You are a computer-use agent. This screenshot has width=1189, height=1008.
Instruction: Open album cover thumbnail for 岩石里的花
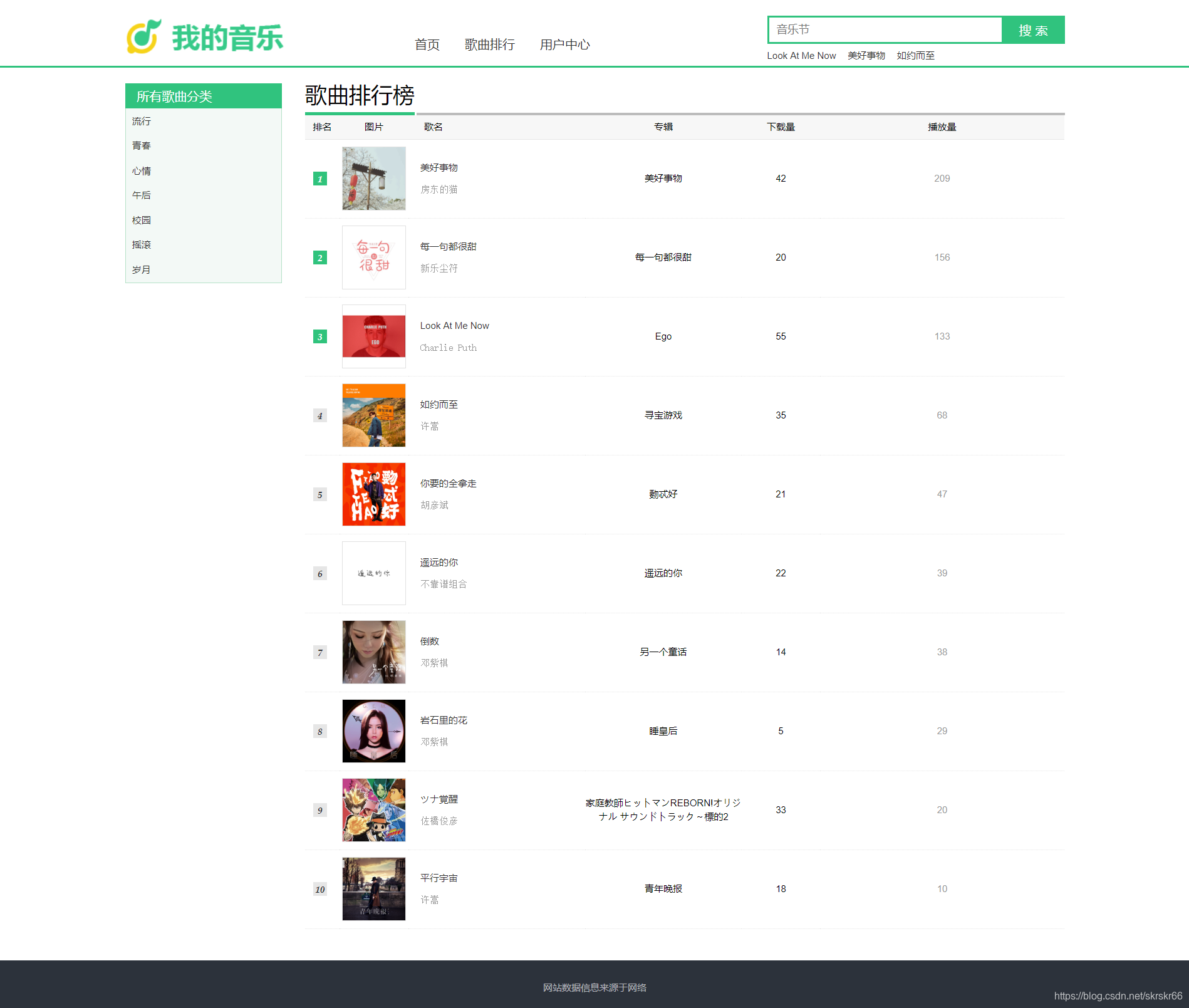374,731
